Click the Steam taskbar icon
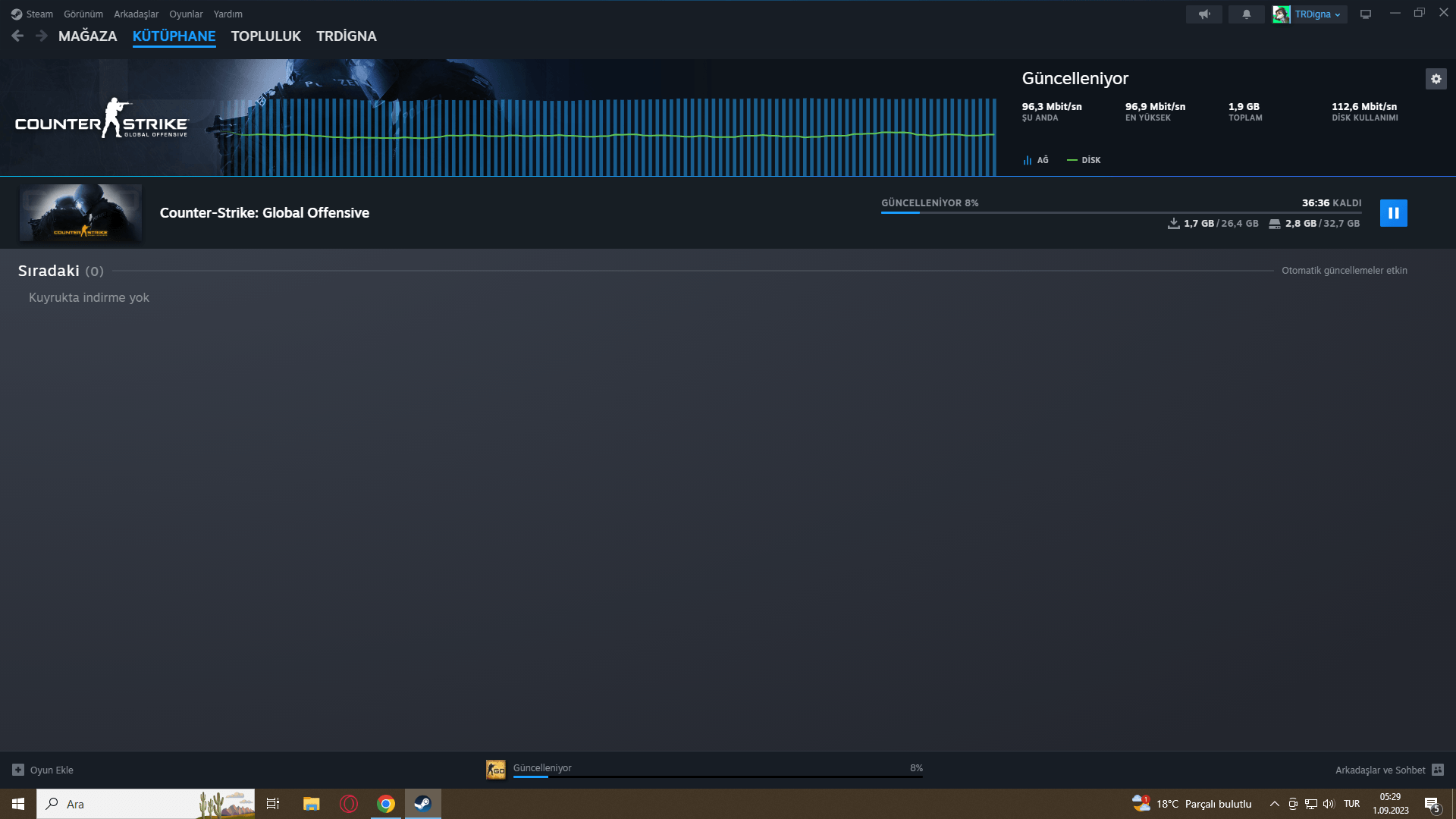The image size is (1456, 819). (423, 804)
